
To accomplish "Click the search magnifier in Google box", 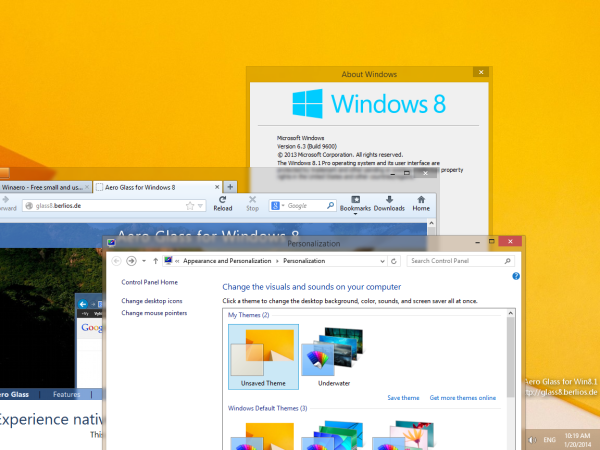I will click(330, 205).
